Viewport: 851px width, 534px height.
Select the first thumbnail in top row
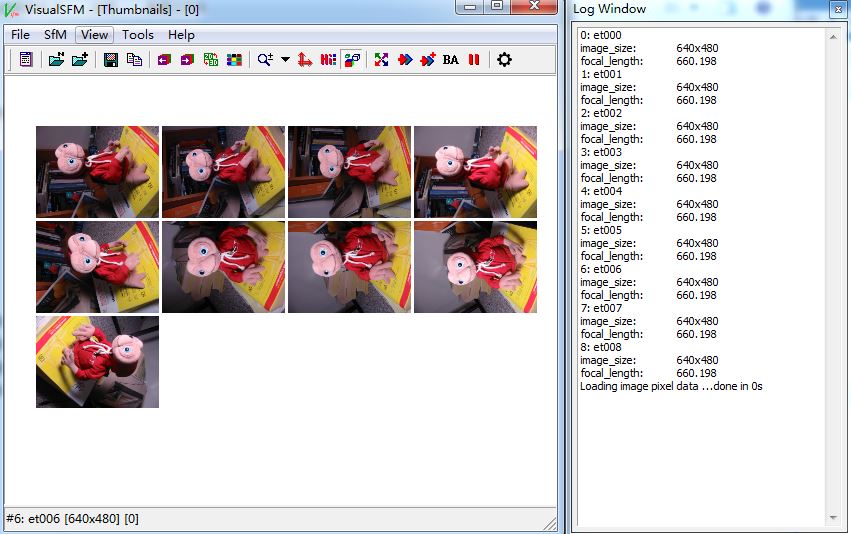(98, 172)
